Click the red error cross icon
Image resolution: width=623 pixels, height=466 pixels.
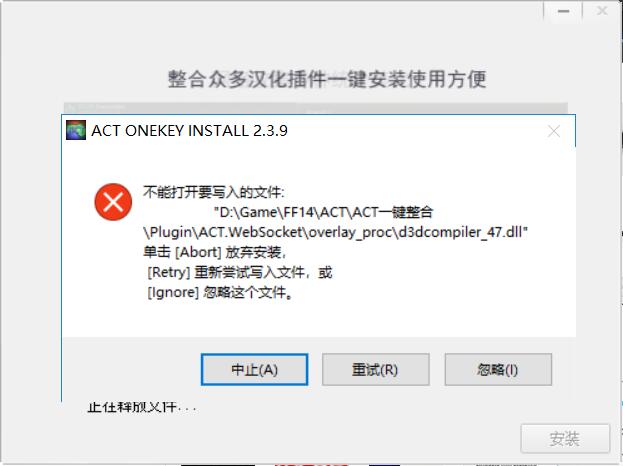(x=113, y=202)
